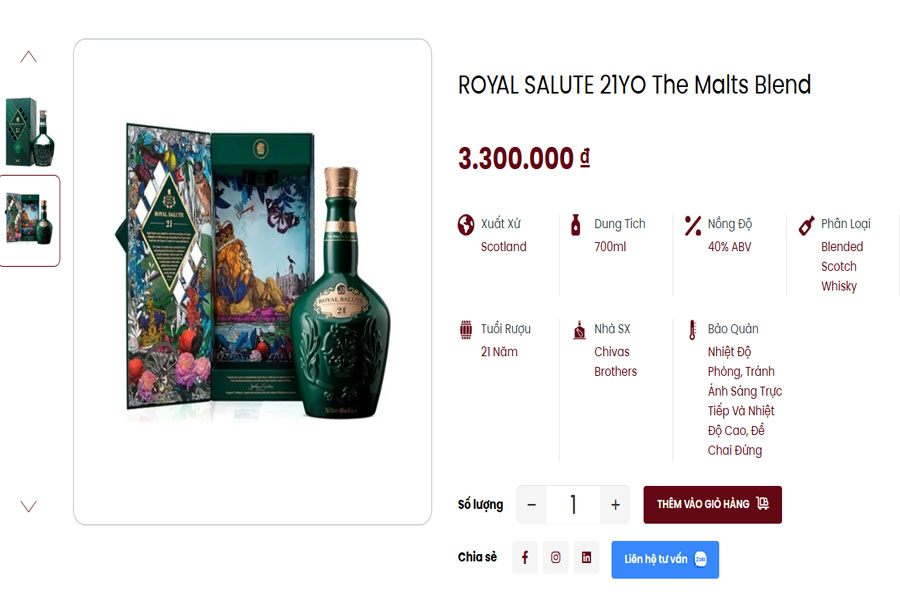Share product on Instagram
Image resolution: width=900 pixels, height=600 pixels.
[556, 558]
